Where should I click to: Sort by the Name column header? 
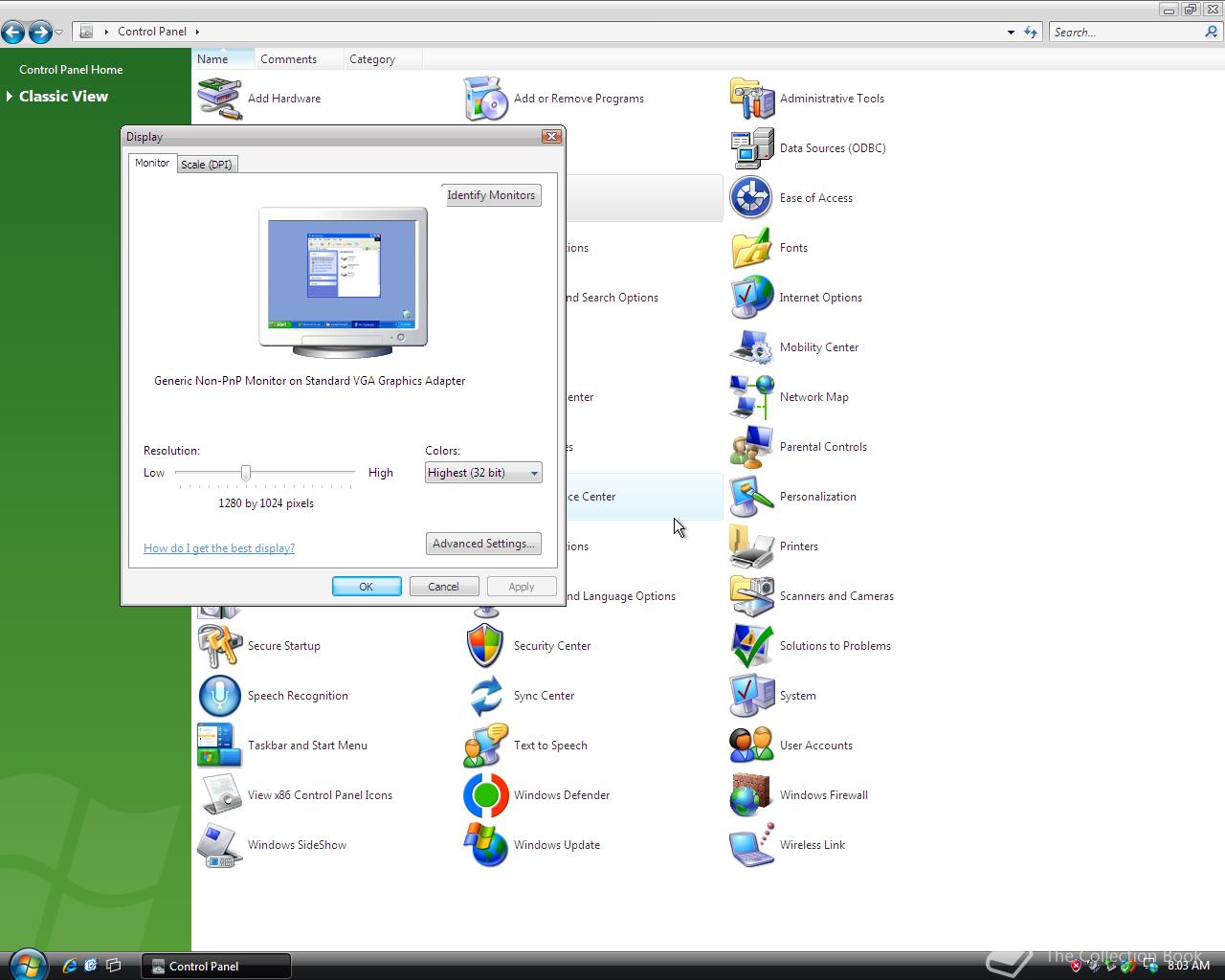click(x=222, y=59)
